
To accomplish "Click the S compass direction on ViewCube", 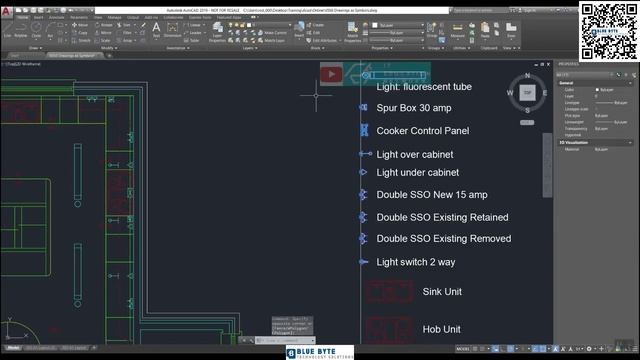I will pyautogui.click(x=527, y=110).
